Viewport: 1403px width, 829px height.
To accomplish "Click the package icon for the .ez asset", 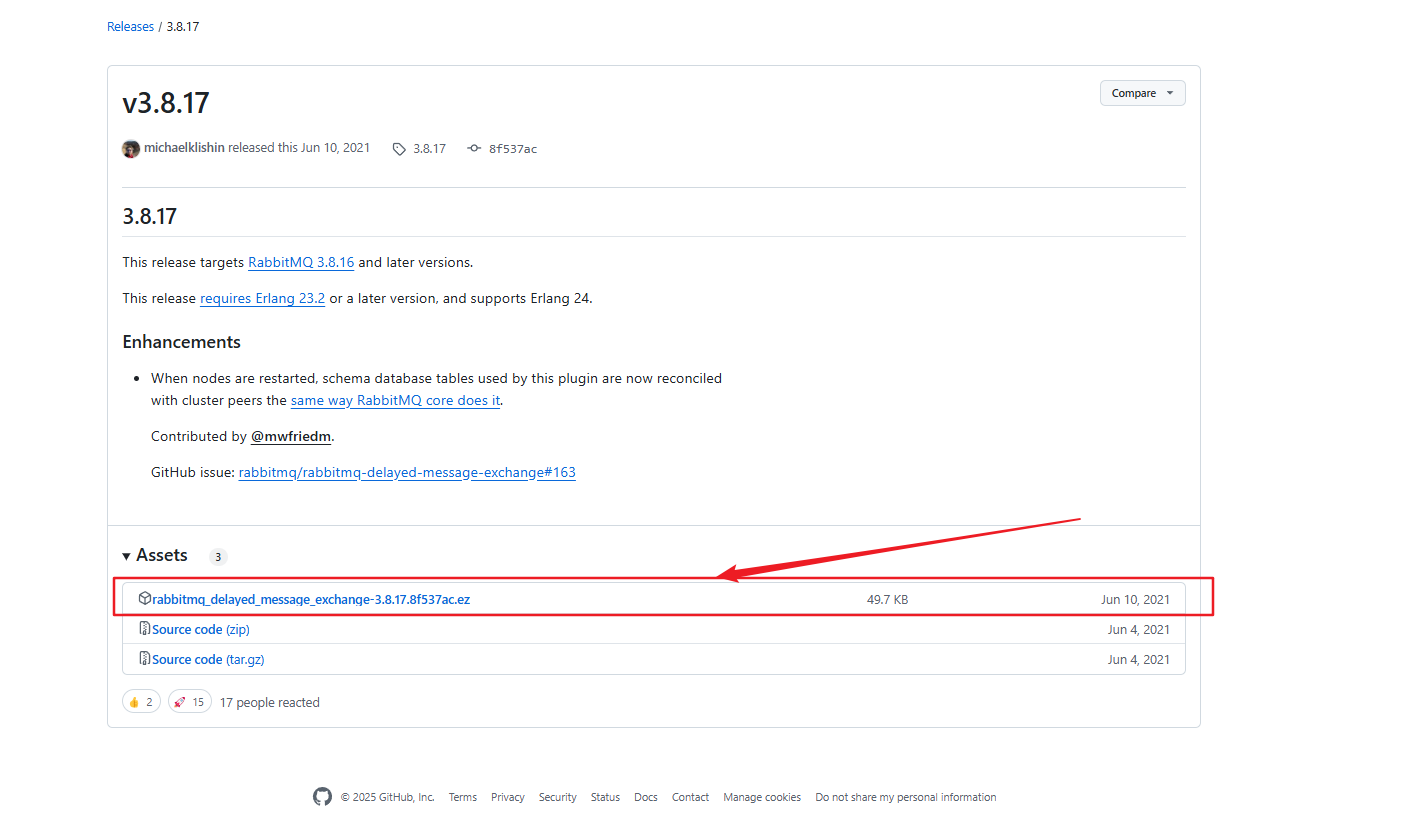I will pos(145,599).
